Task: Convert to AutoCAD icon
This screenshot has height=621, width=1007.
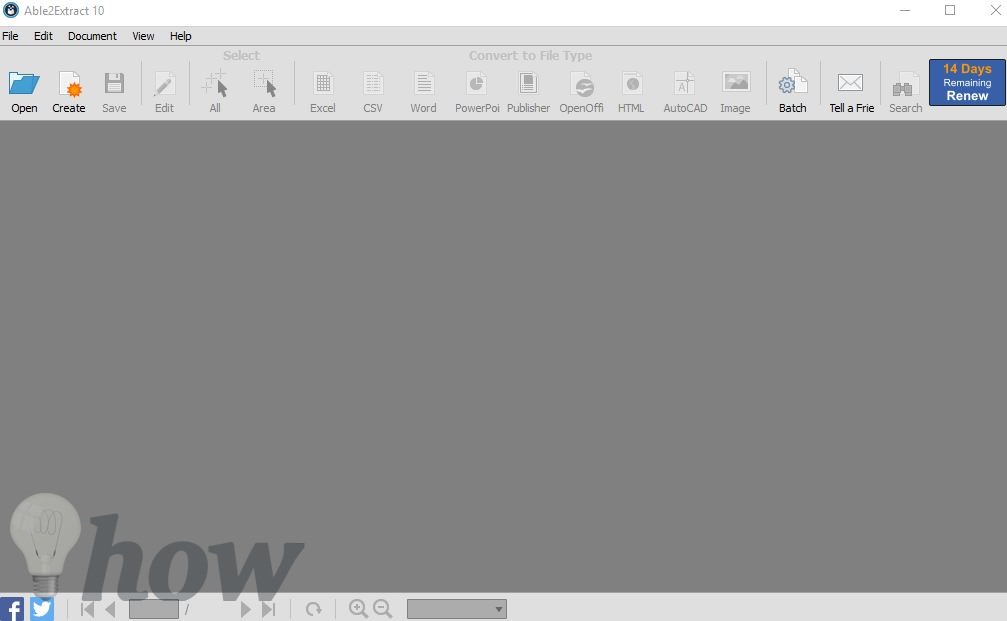Action: click(684, 83)
